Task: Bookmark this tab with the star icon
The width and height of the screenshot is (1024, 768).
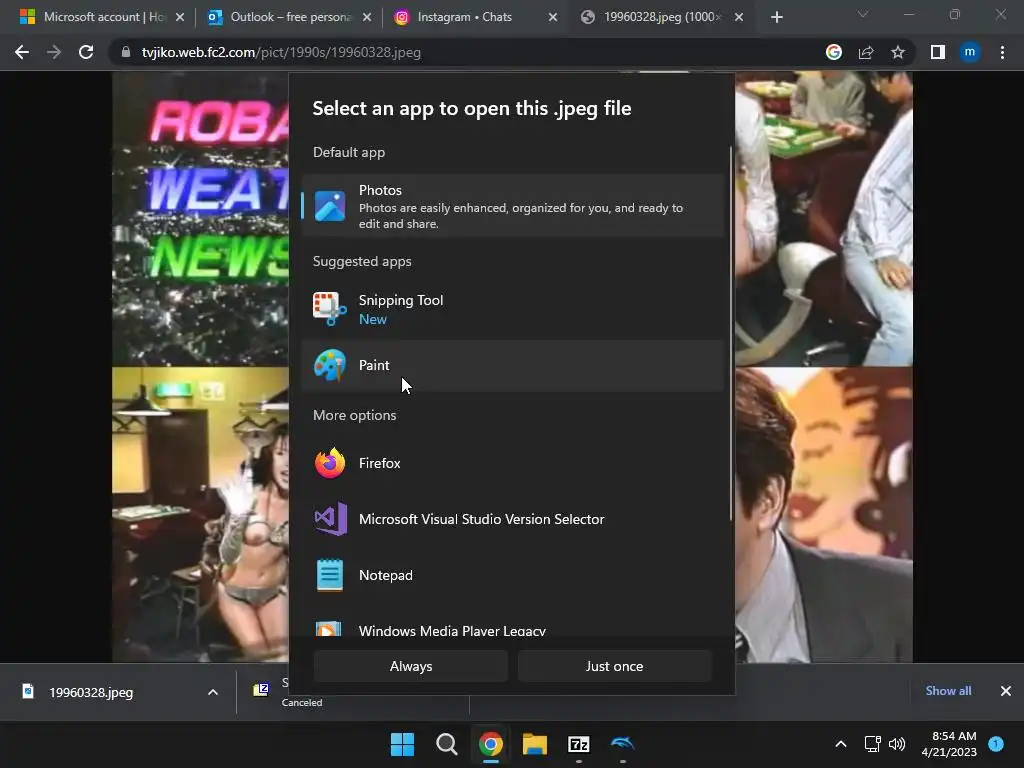Action: click(x=898, y=52)
